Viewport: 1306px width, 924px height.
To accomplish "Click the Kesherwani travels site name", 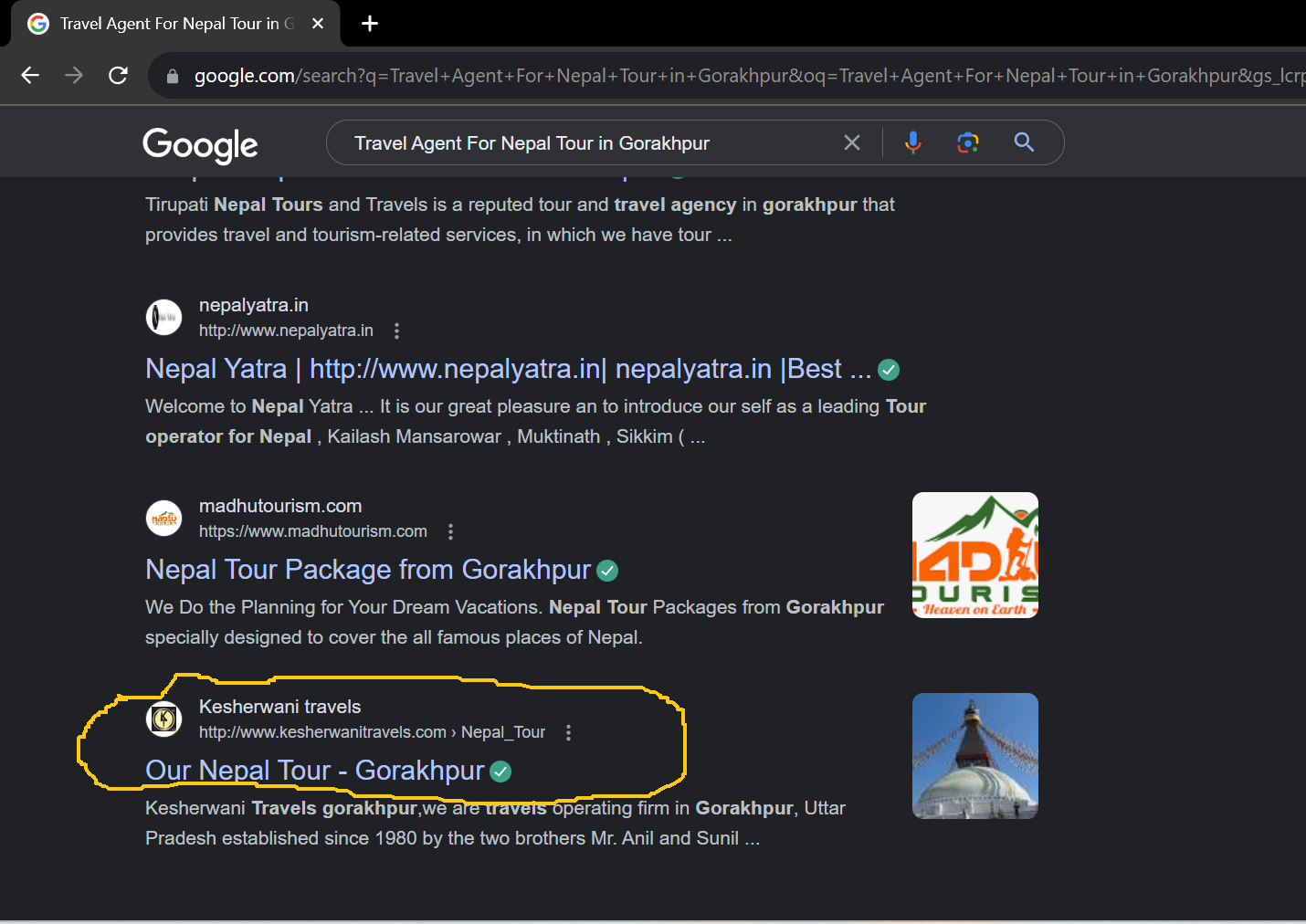I will pos(279,707).
